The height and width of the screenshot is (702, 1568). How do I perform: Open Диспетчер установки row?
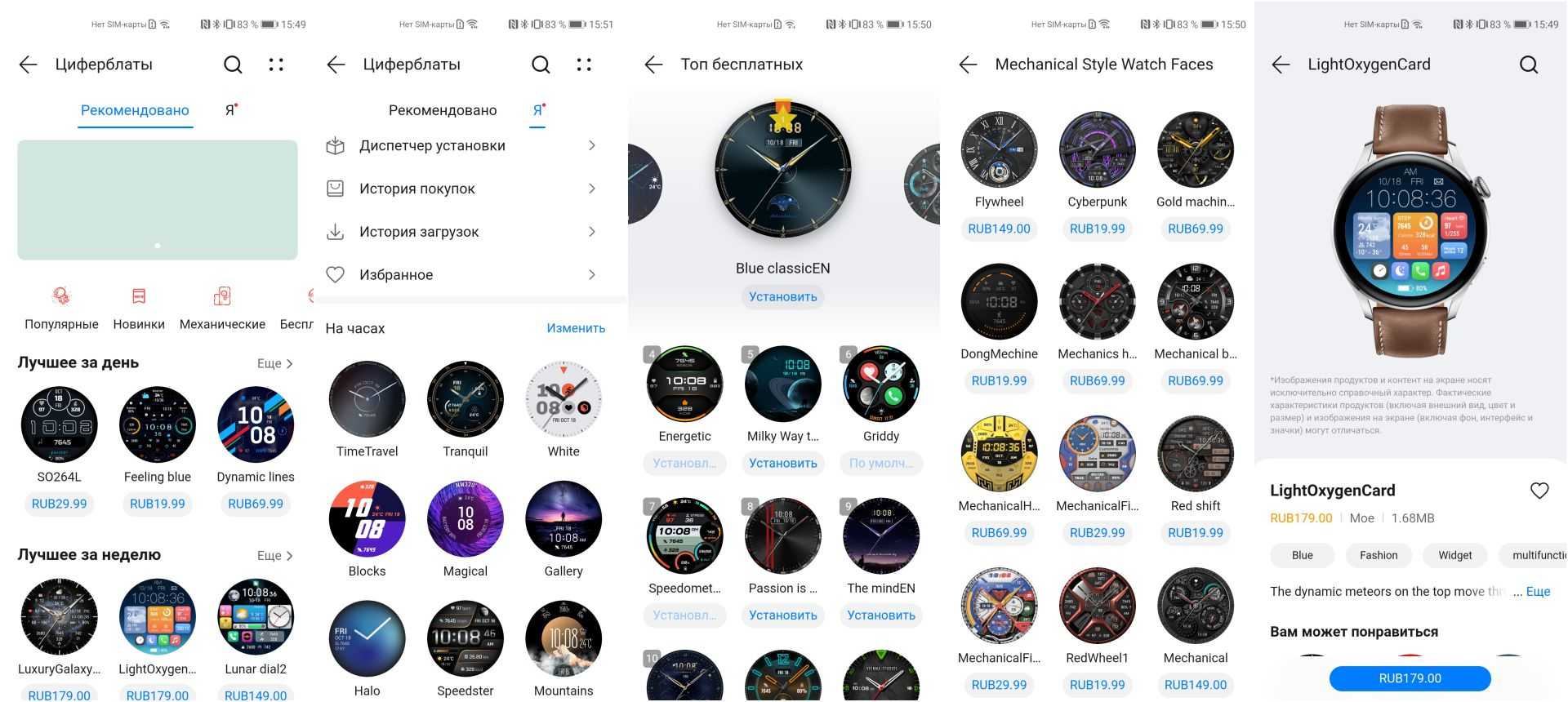461,146
